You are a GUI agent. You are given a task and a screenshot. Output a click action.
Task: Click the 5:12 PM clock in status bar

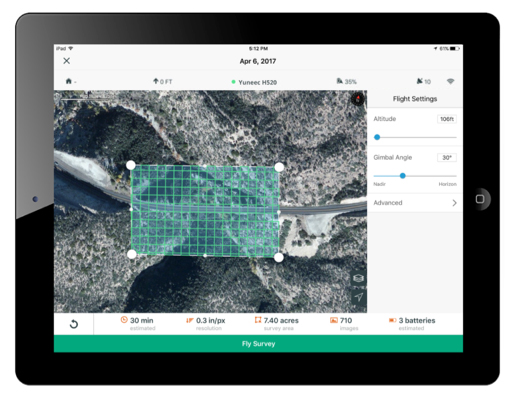258,49
